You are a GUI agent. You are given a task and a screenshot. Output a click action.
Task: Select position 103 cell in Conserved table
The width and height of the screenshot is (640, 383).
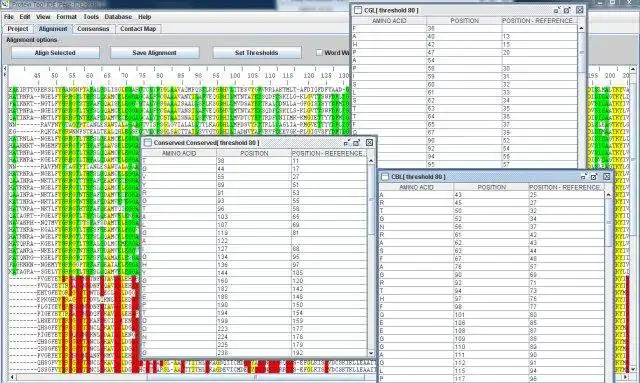point(254,216)
